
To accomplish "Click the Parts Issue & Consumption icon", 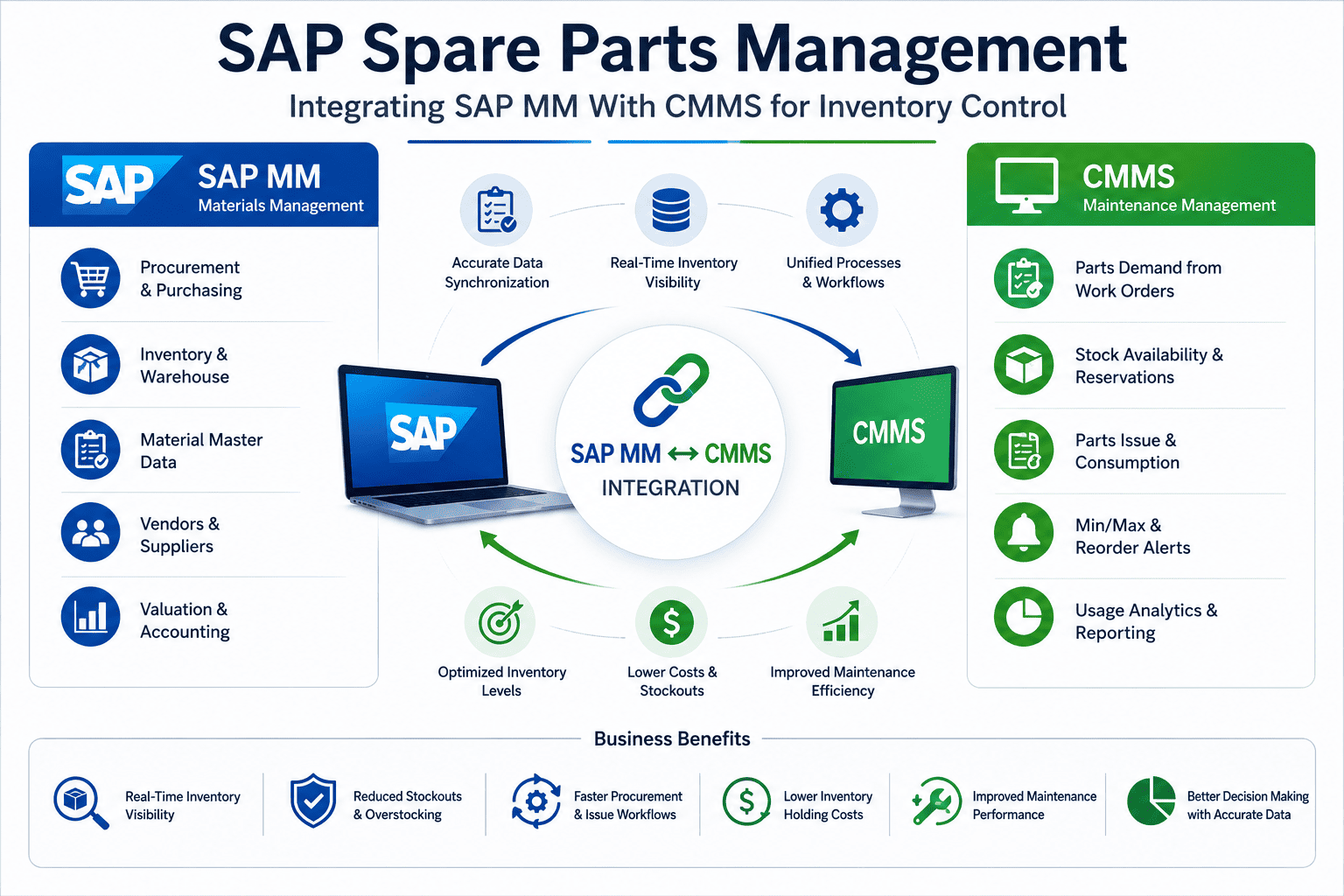I will tap(1024, 450).
